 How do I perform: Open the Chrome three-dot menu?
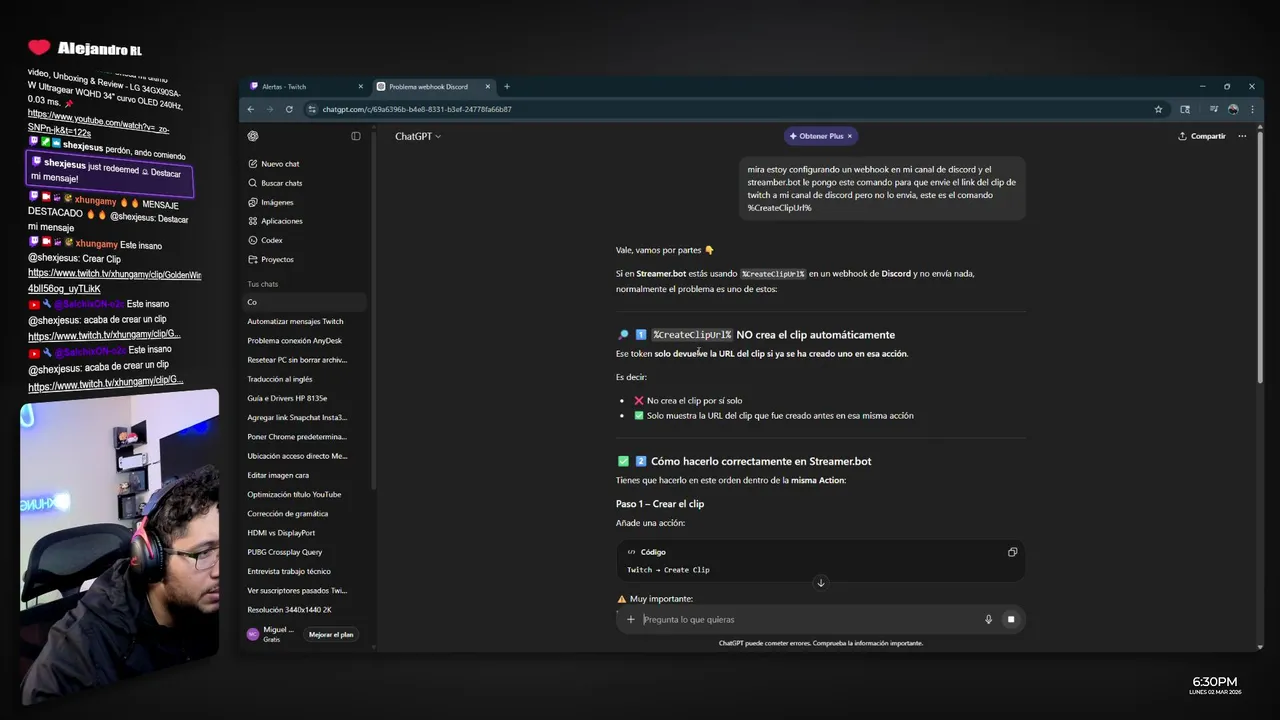pyautogui.click(x=1251, y=109)
